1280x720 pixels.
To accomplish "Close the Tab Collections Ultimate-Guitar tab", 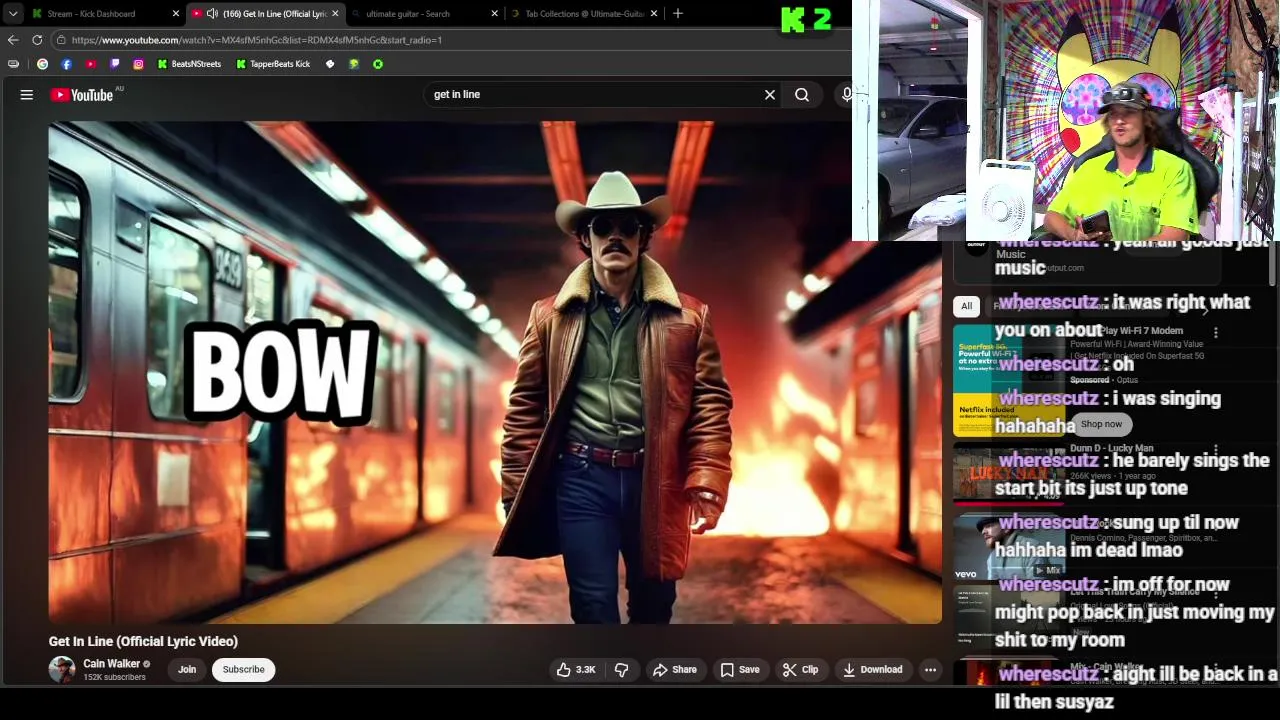I will click(654, 14).
